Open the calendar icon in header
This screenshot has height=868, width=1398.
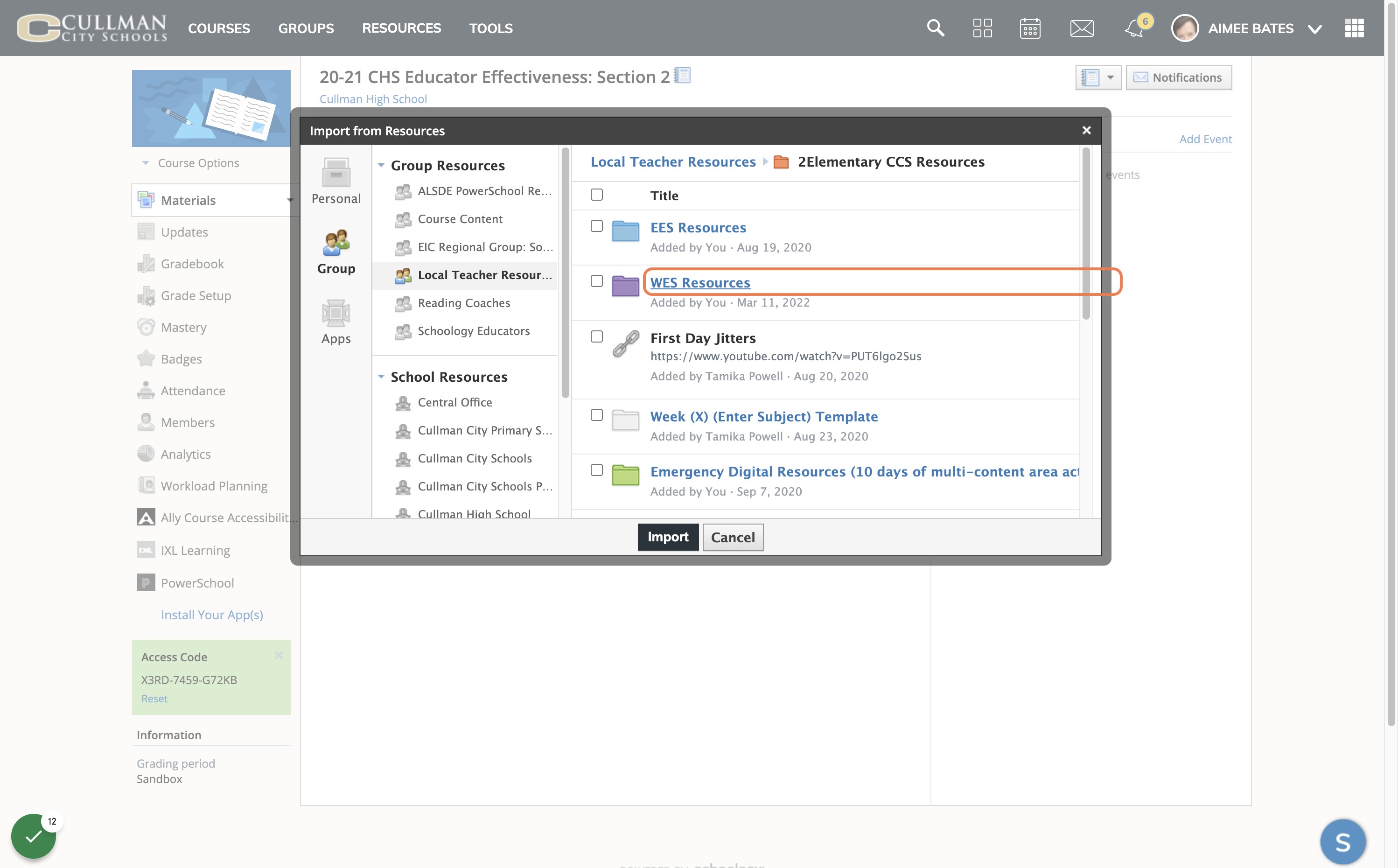[1030, 28]
